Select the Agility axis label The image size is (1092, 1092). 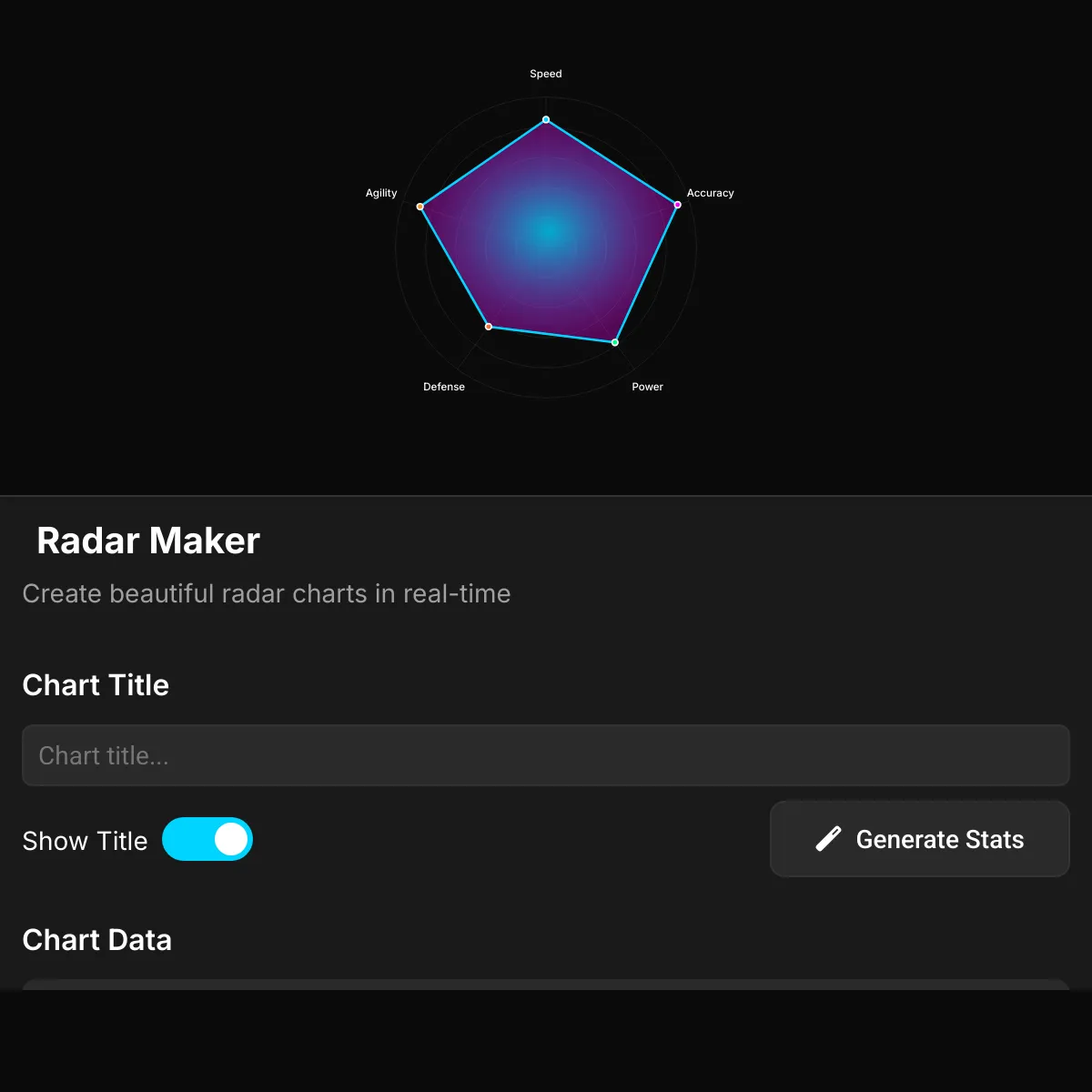coord(381,193)
